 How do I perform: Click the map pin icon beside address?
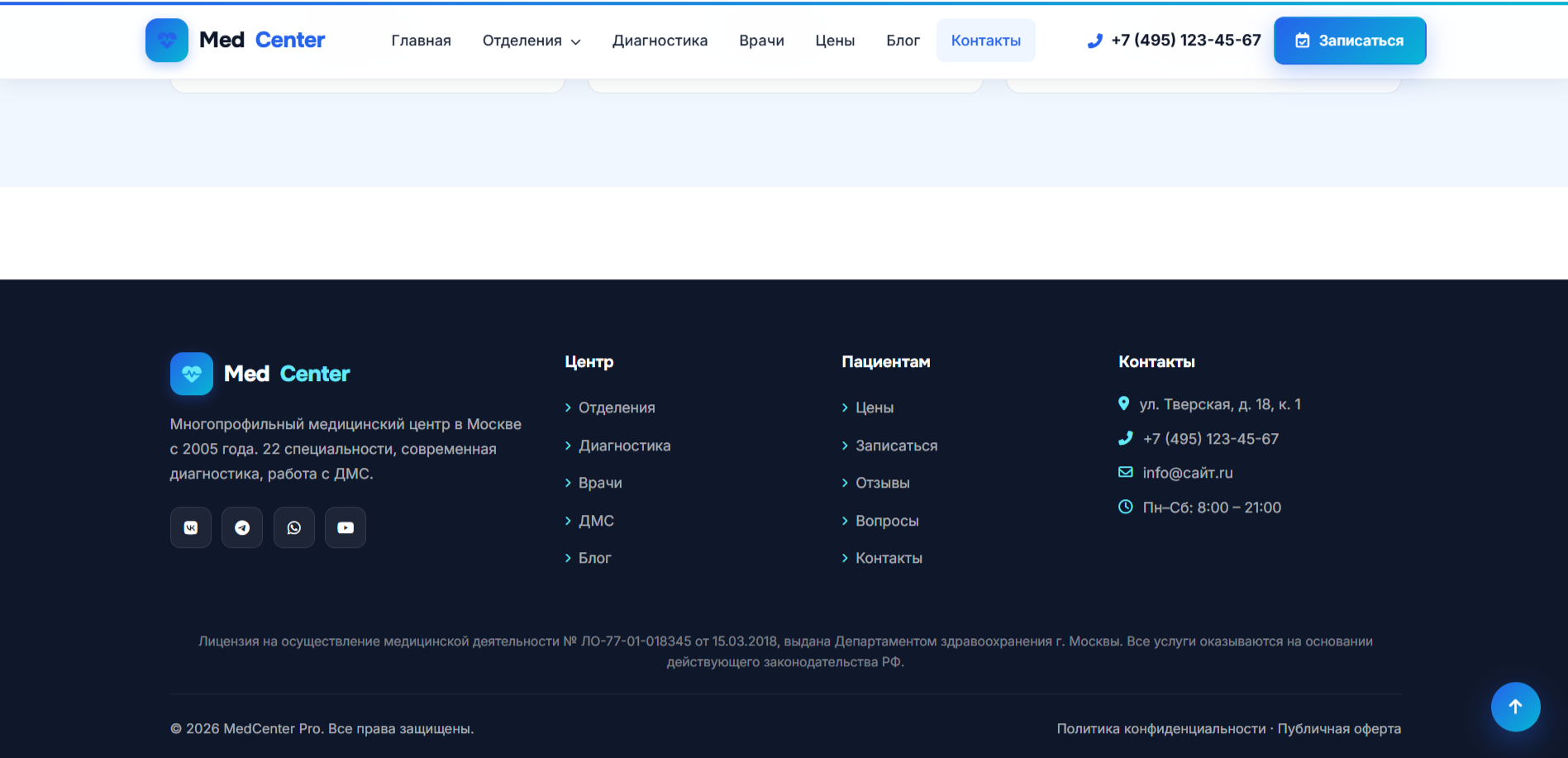[x=1123, y=403]
